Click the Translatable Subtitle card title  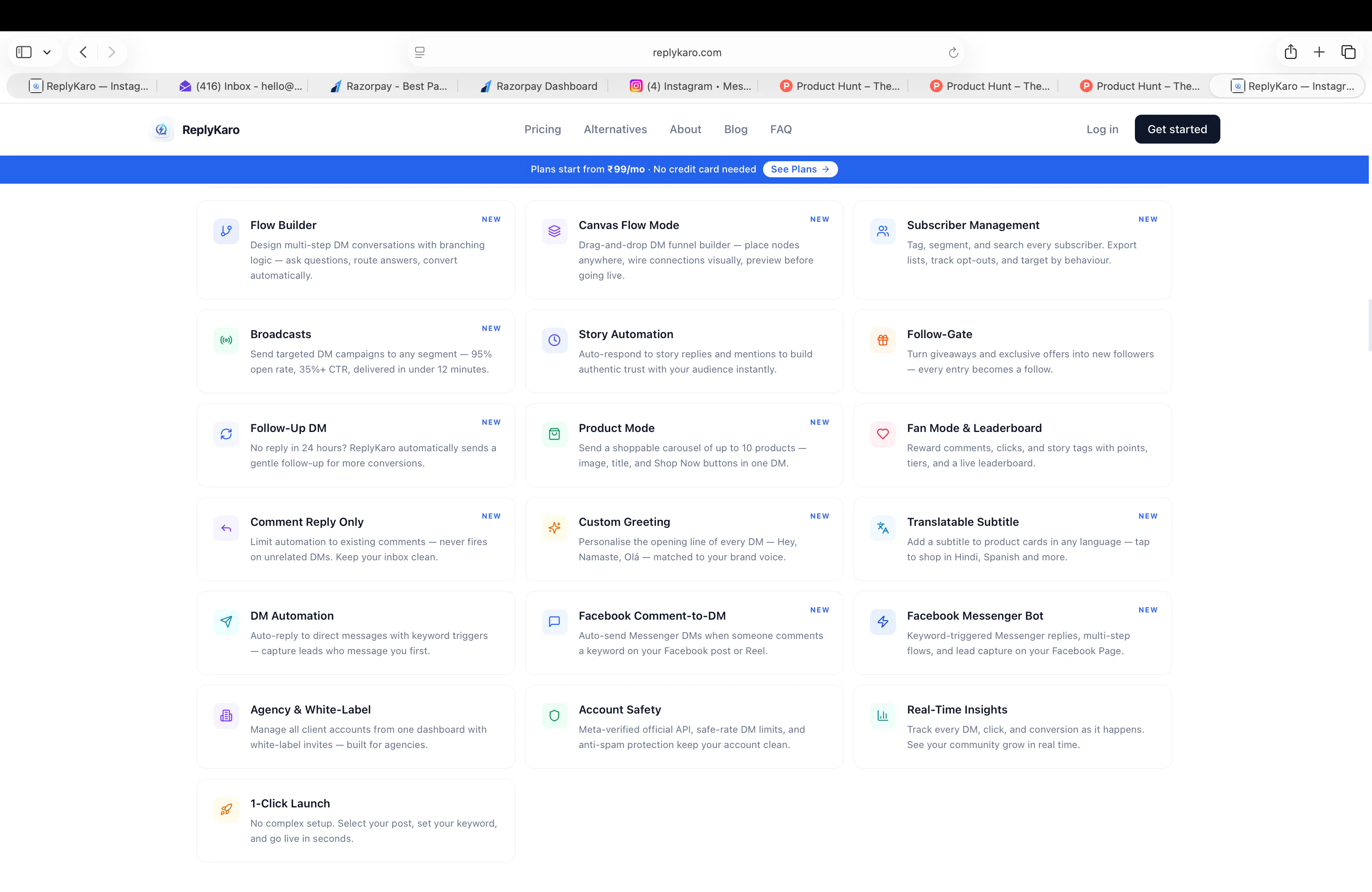(x=962, y=522)
